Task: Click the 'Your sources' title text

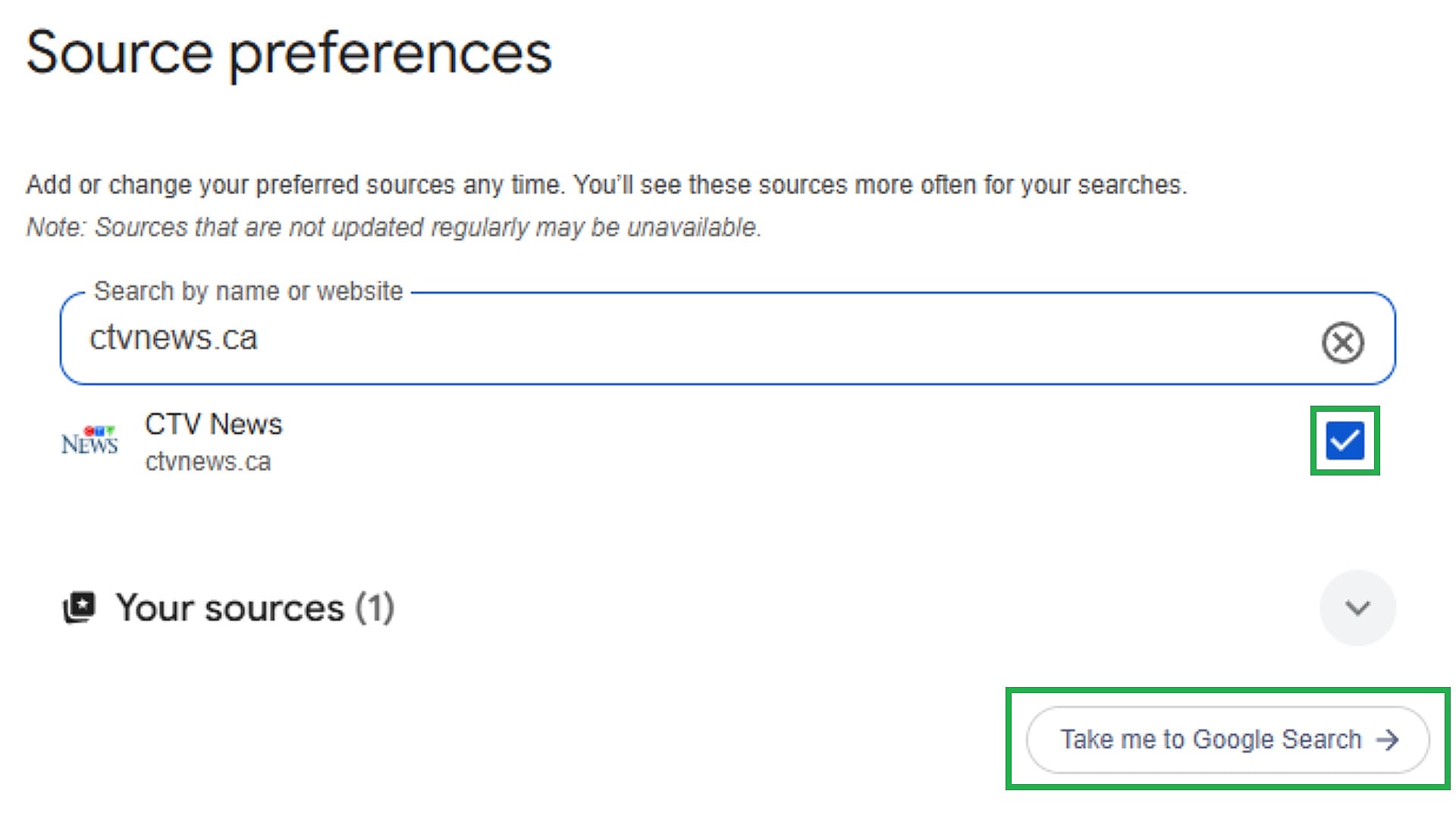Action: [x=230, y=607]
